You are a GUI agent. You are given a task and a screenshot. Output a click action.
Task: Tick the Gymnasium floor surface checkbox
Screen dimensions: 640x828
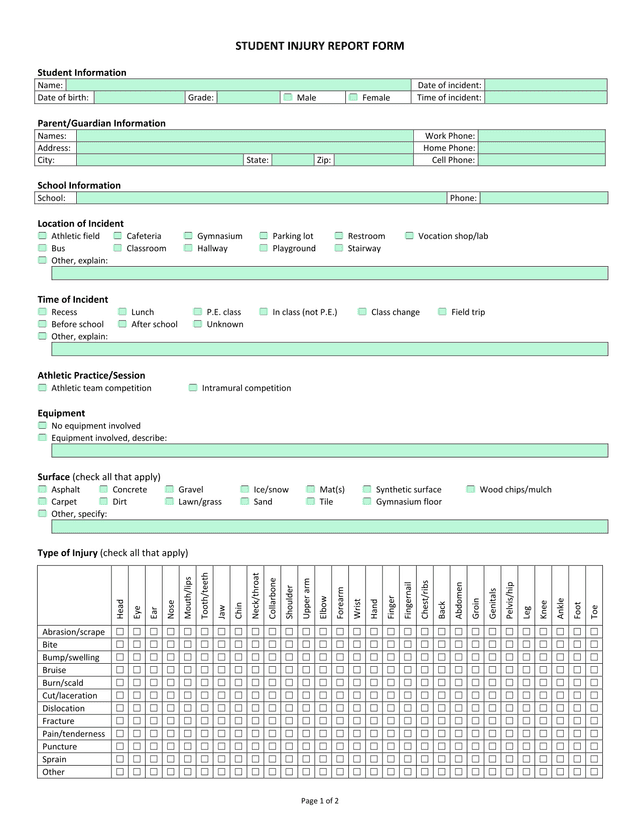tap(367, 502)
